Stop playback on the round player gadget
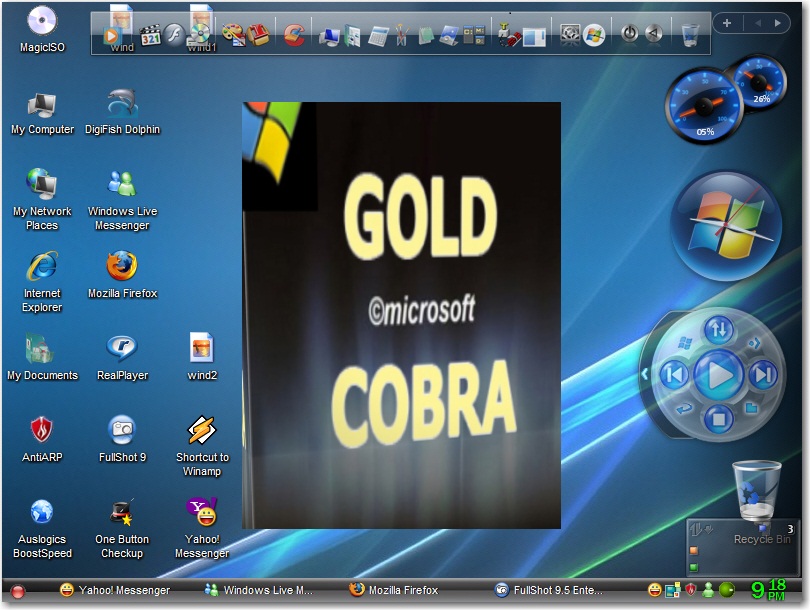 tap(719, 418)
